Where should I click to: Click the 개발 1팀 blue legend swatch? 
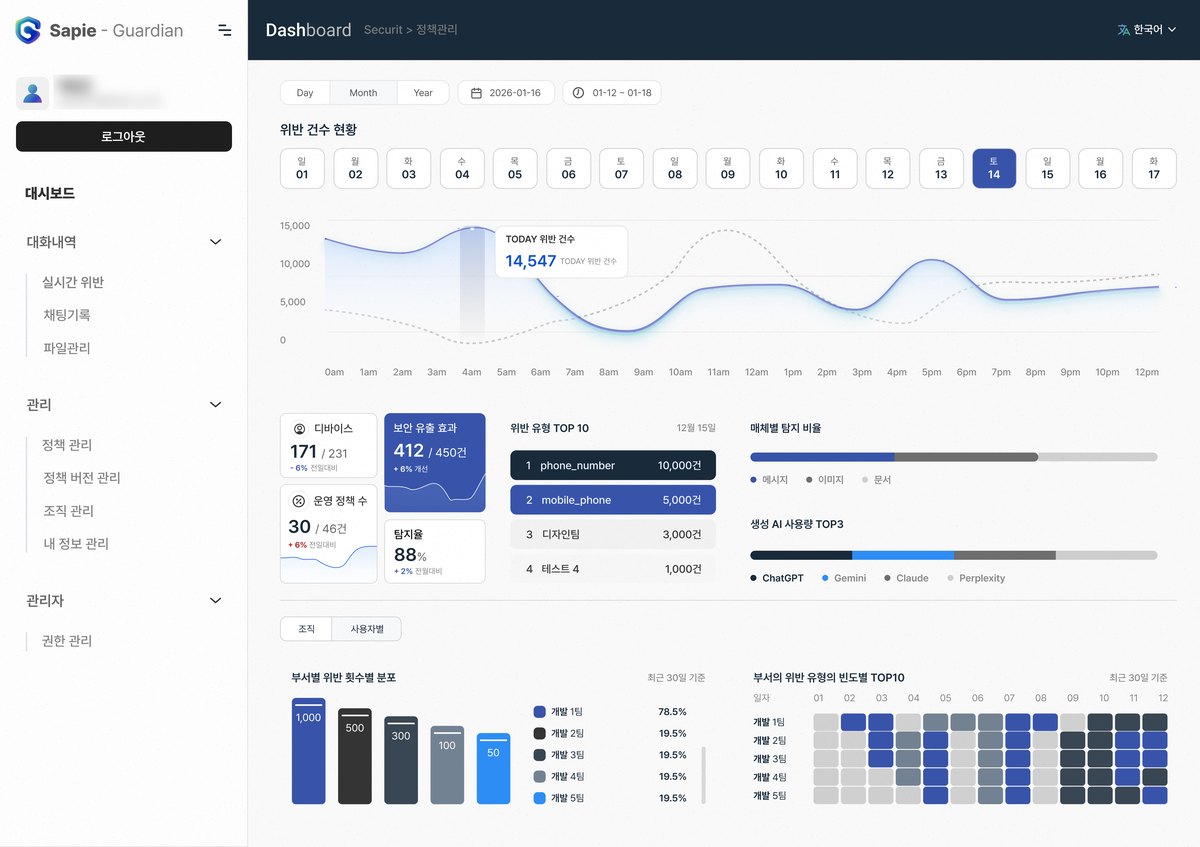(540, 712)
